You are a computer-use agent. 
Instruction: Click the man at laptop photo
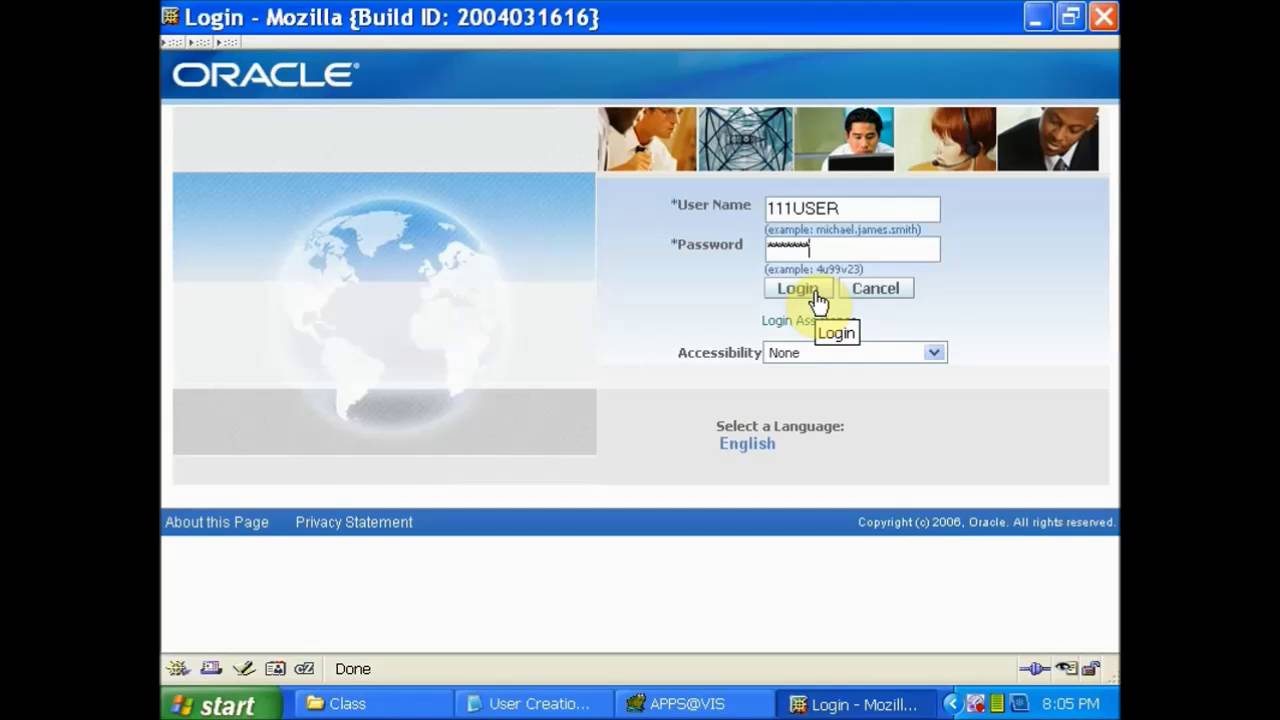pos(845,139)
